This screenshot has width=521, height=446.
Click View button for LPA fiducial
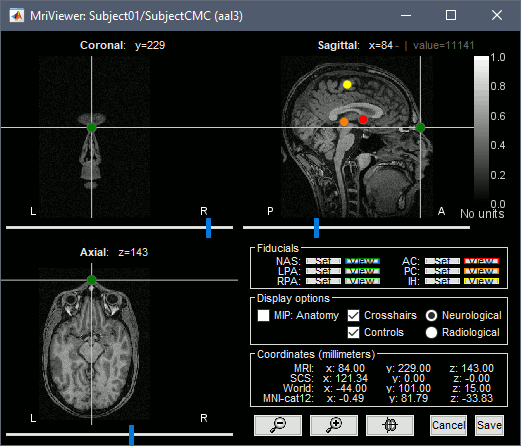362,271
